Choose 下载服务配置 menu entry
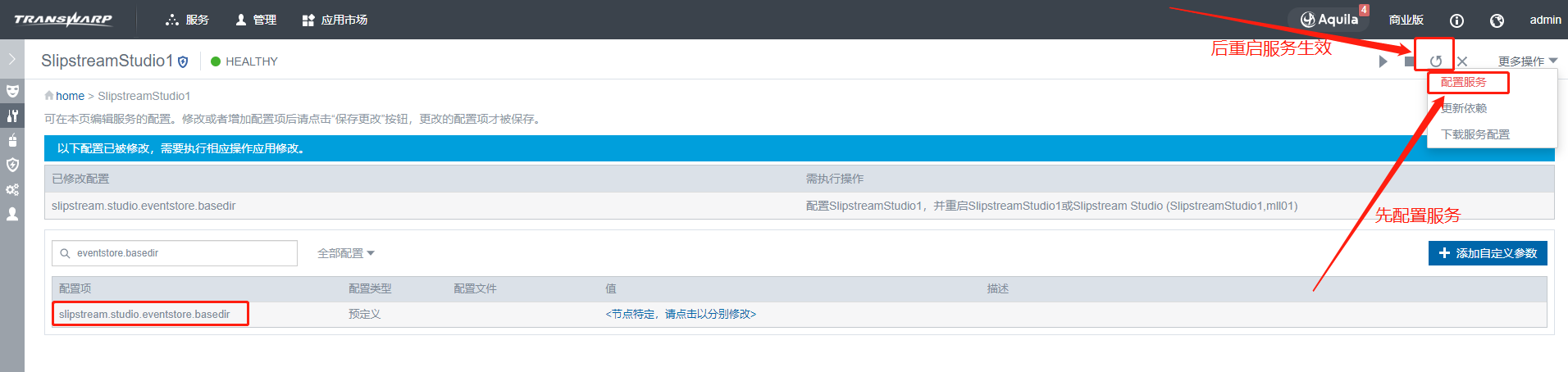This screenshot has height=372, width=1568. pos(1475,134)
